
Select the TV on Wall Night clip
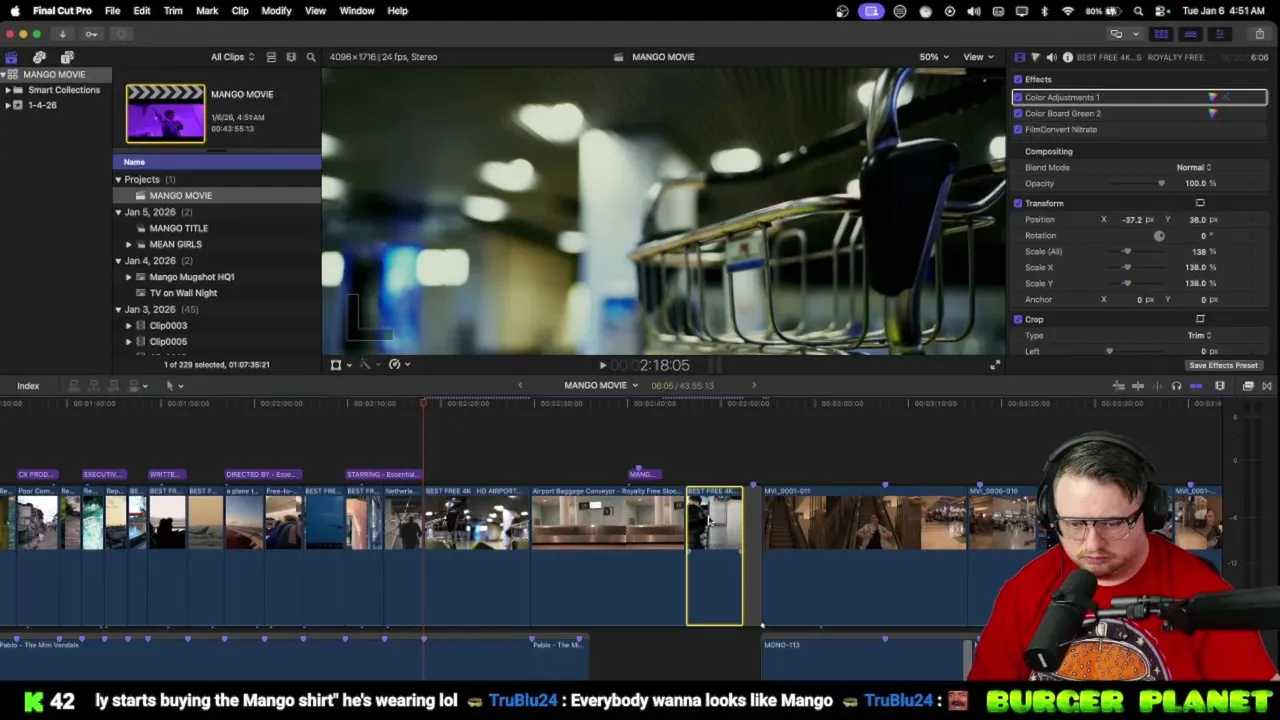pyautogui.click(x=183, y=293)
